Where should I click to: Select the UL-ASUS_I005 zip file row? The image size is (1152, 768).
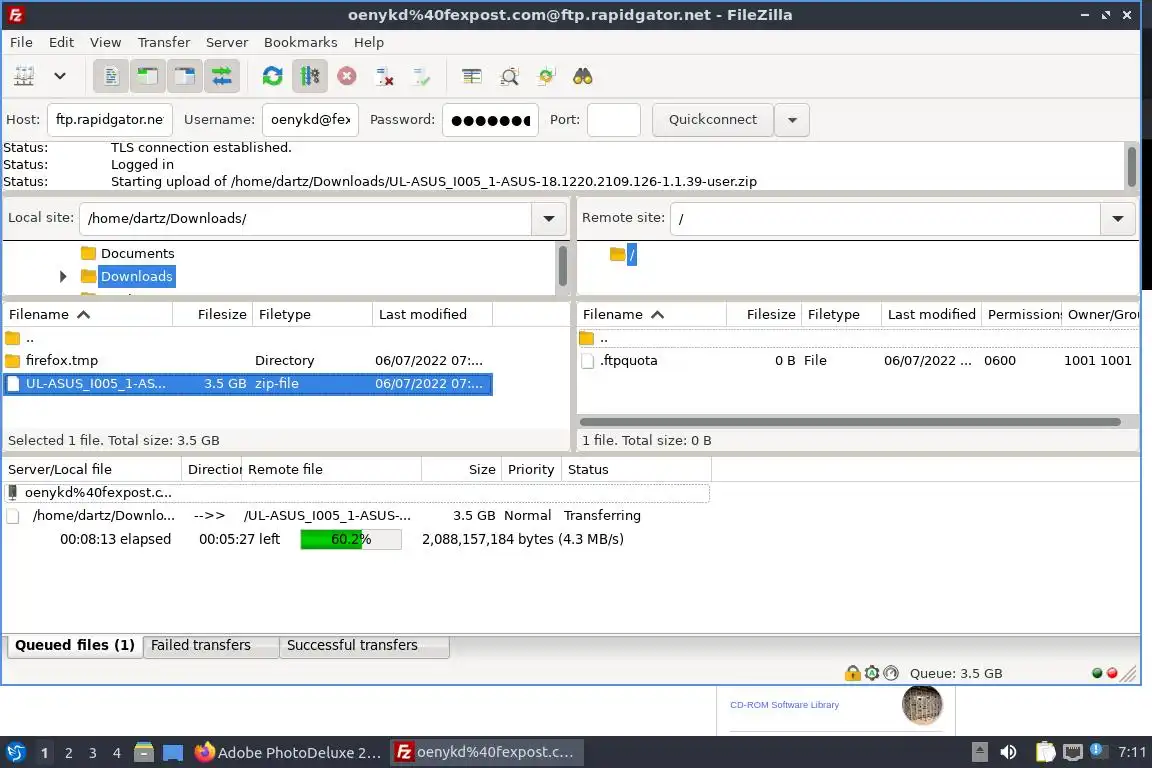(x=248, y=384)
